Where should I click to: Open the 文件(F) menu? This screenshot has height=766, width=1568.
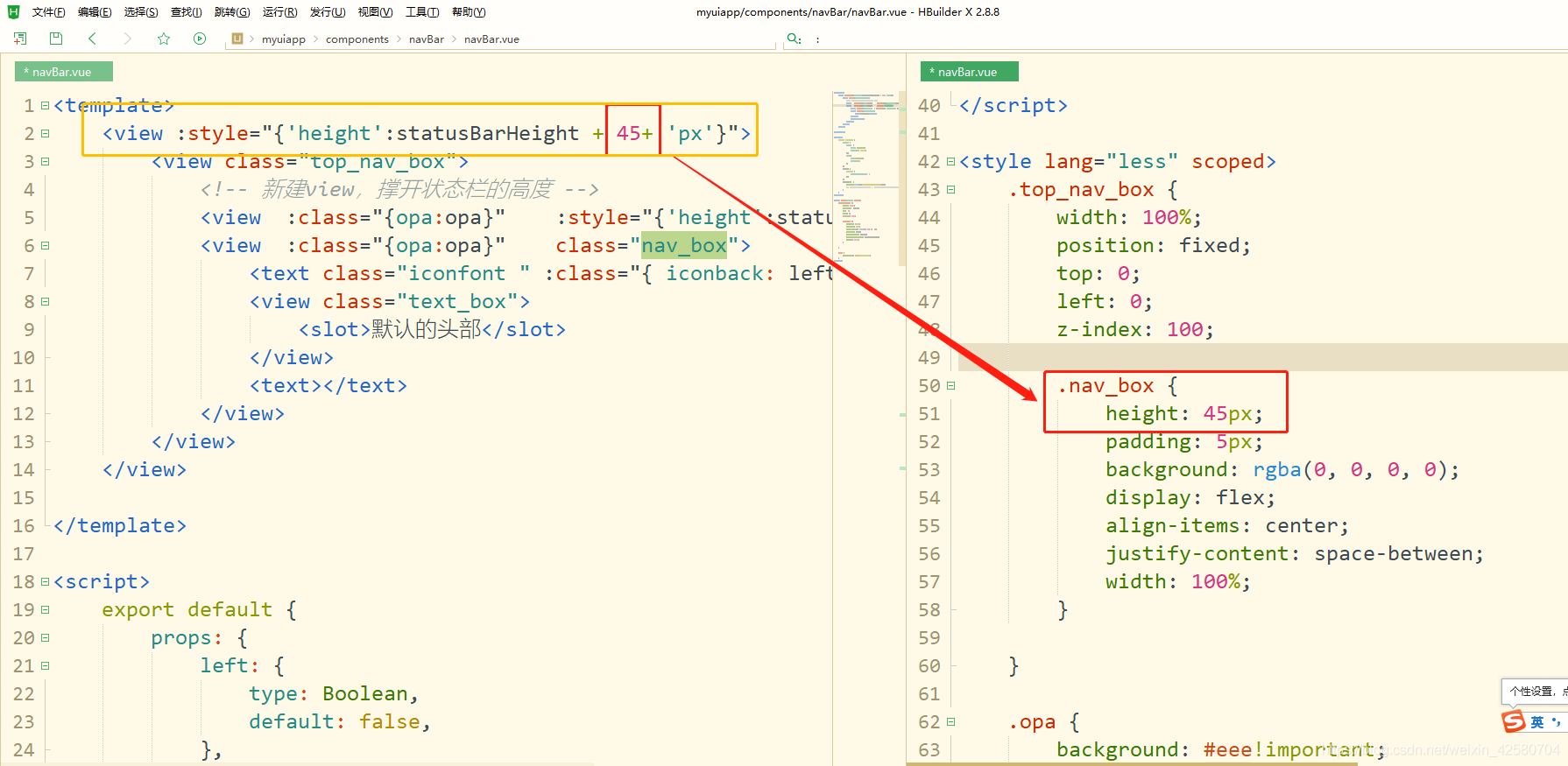pyautogui.click(x=48, y=12)
